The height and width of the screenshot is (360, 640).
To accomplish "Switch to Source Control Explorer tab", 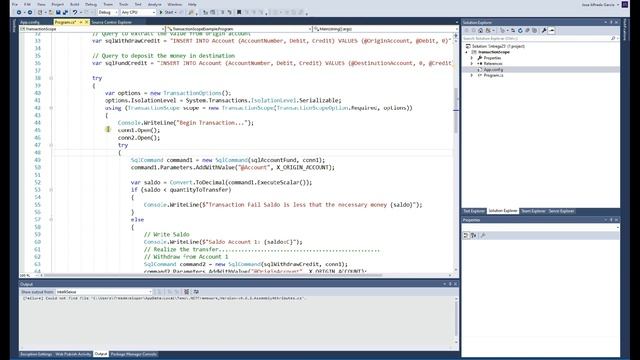I will [x=111, y=22].
